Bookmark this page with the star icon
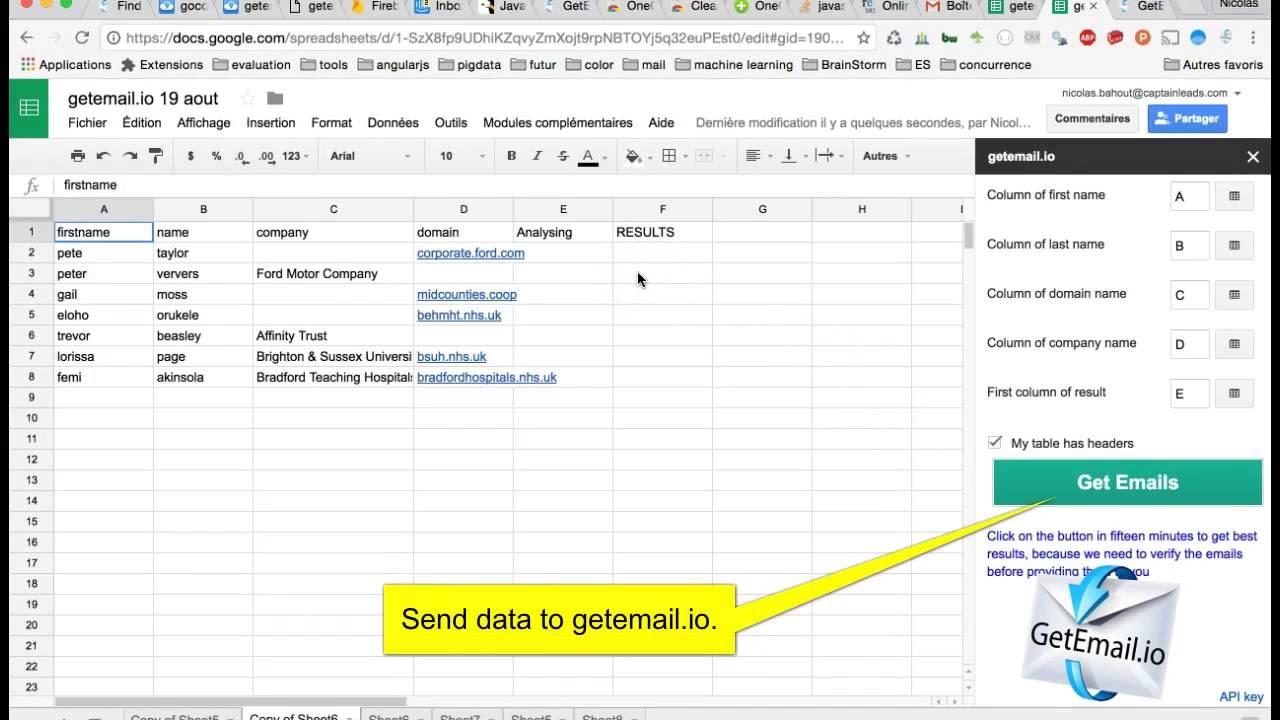 click(864, 38)
